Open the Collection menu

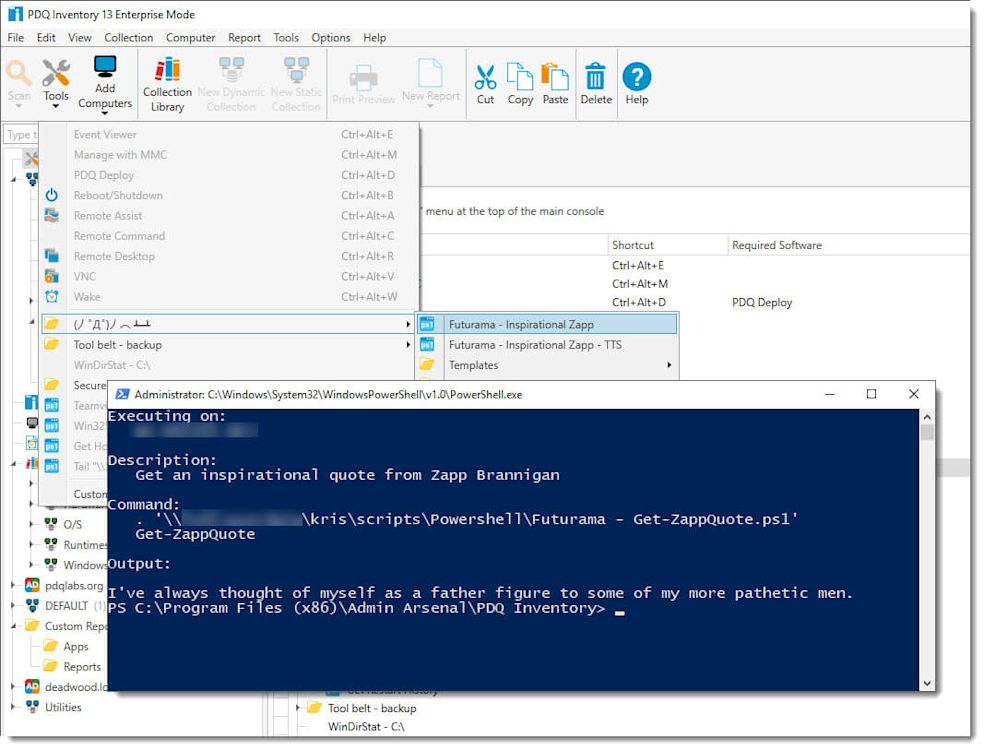(129, 38)
